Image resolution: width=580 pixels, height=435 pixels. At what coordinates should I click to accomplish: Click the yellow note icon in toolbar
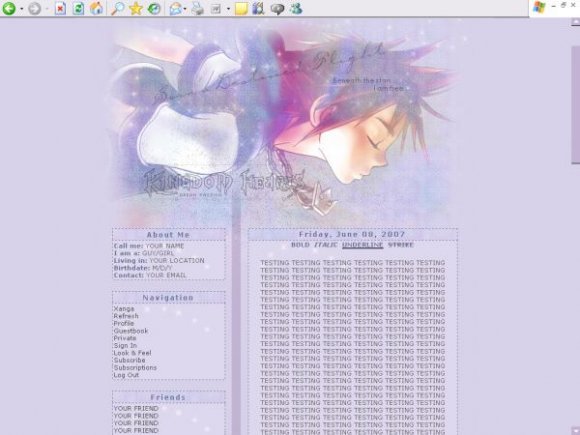(x=241, y=9)
